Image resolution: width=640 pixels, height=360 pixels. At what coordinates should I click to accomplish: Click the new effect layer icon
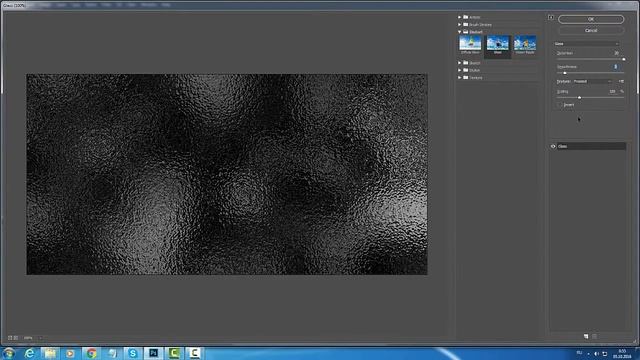pyautogui.click(x=586, y=337)
